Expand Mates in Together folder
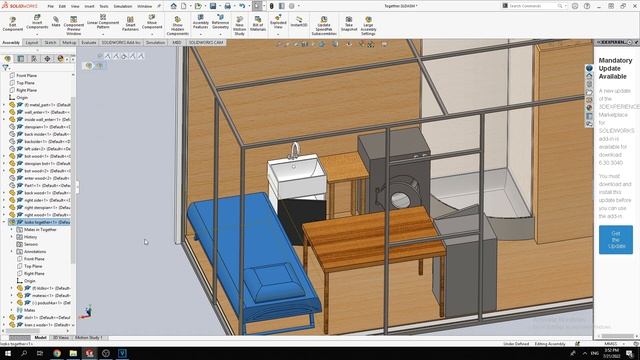 click(12, 229)
